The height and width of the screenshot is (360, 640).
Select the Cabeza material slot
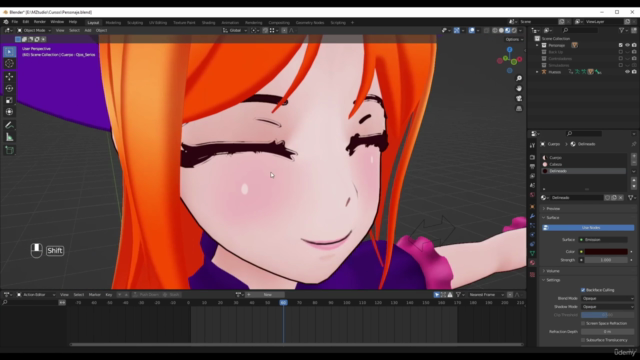pyautogui.click(x=584, y=164)
